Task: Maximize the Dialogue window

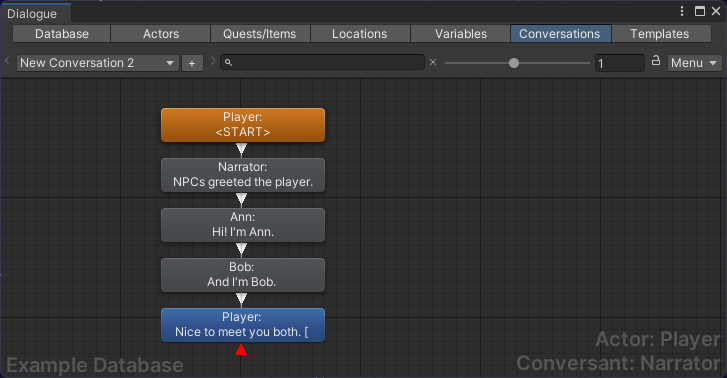Action: pos(700,11)
